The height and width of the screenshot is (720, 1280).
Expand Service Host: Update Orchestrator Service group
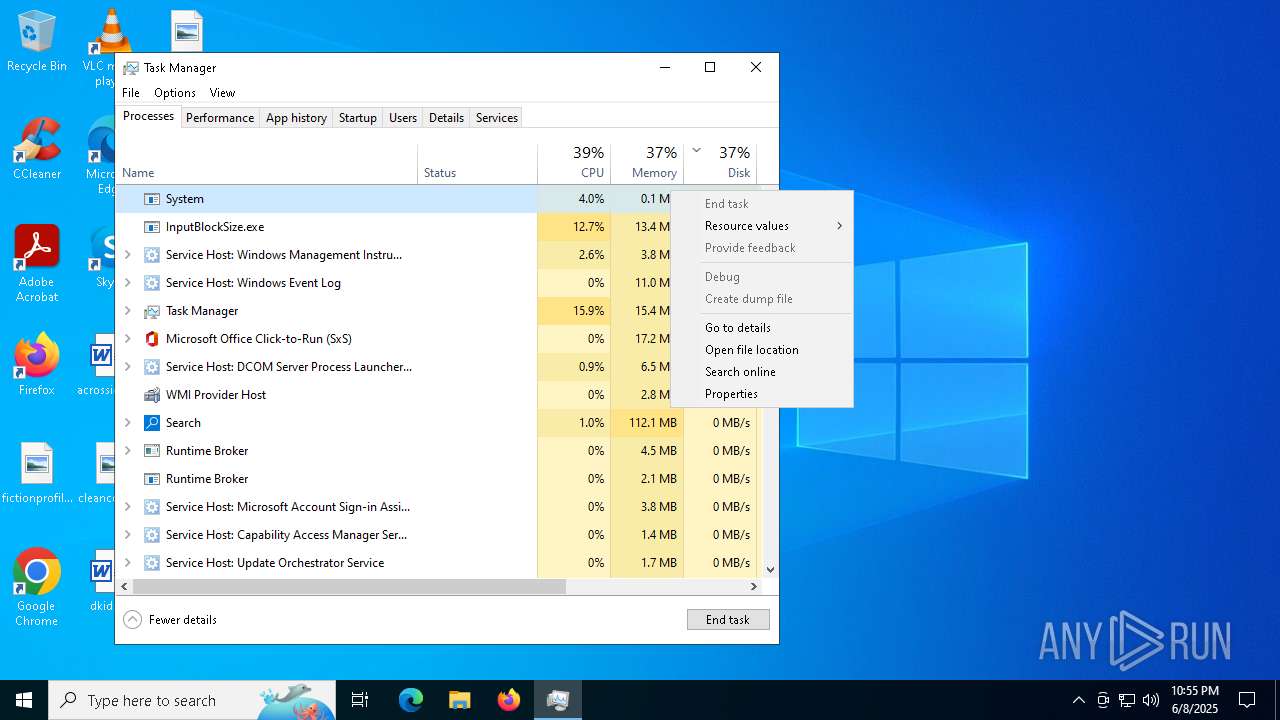click(x=127, y=563)
